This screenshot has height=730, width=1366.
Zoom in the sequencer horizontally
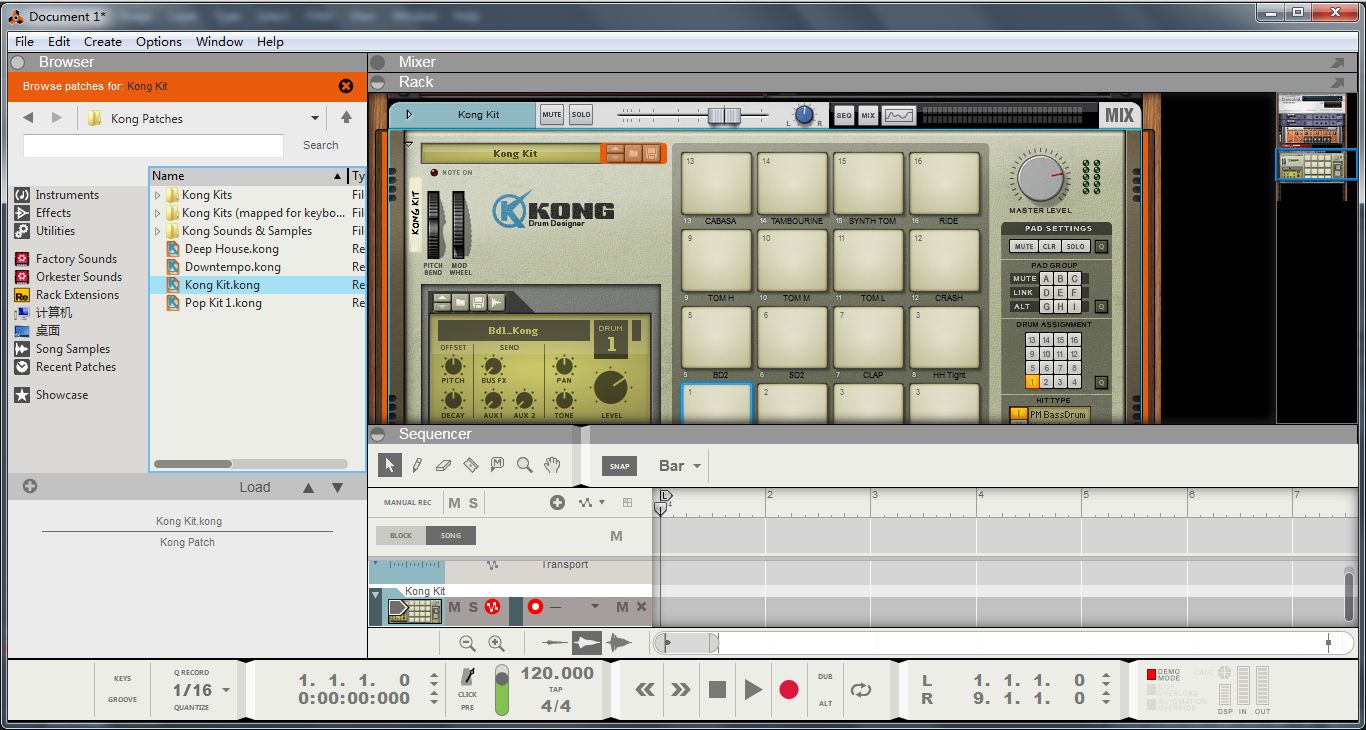(x=496, y=644)
